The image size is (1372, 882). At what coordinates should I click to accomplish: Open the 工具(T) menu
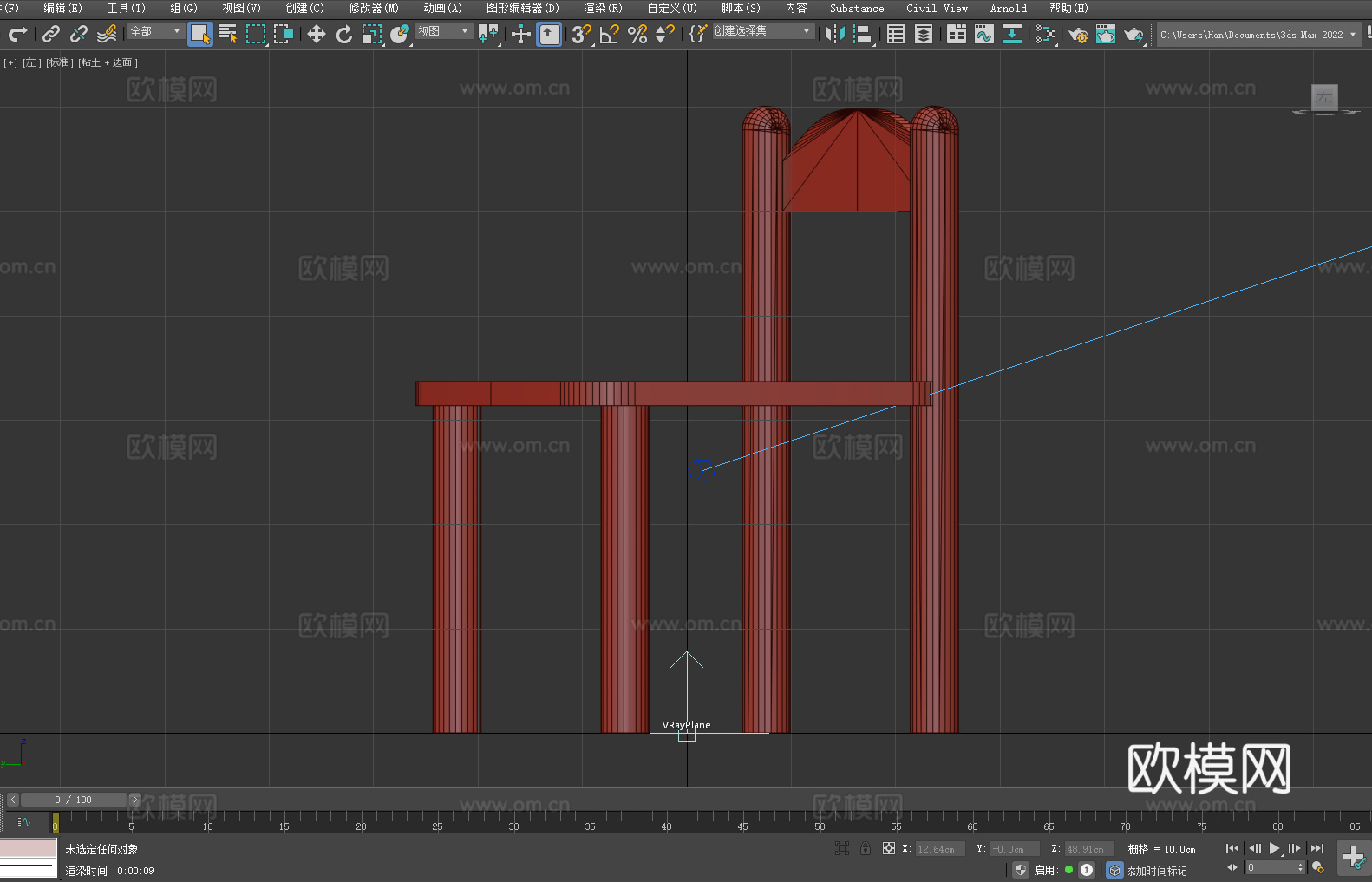[x=127, y=8]
